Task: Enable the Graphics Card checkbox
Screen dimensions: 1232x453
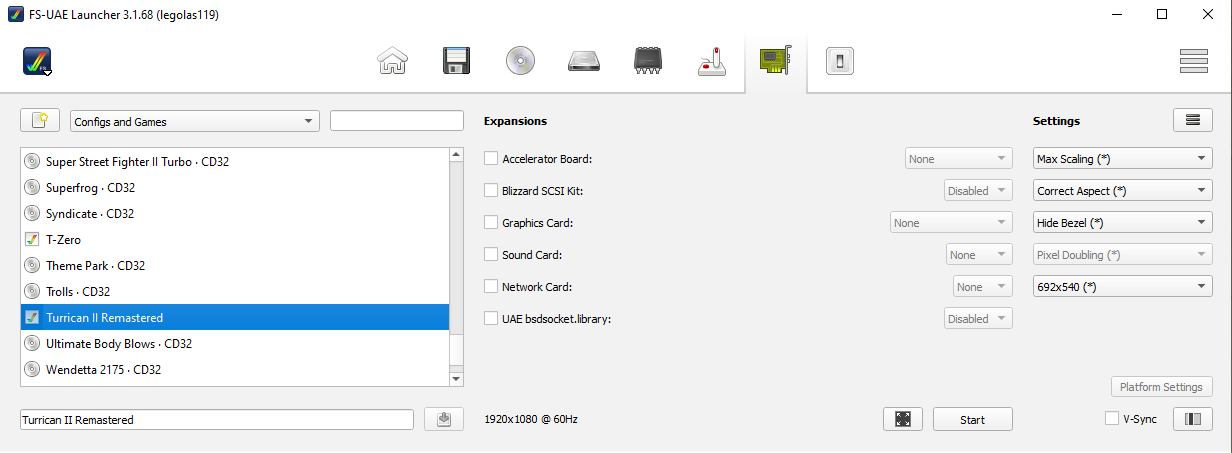Action: 491,222
